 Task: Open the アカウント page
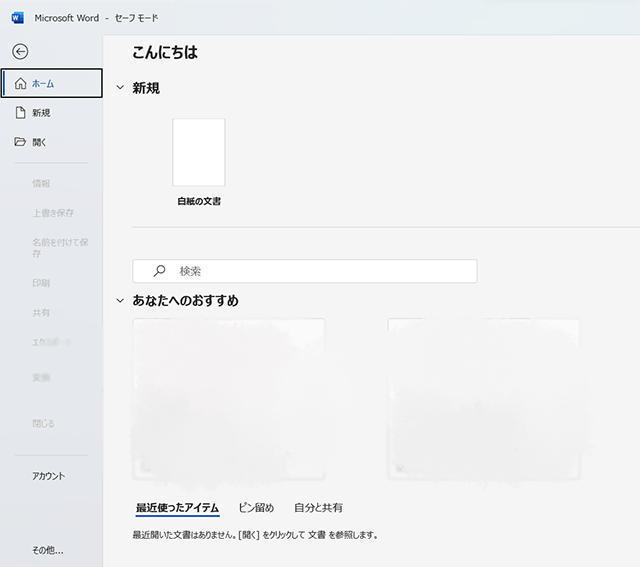[x=48, y=476]
